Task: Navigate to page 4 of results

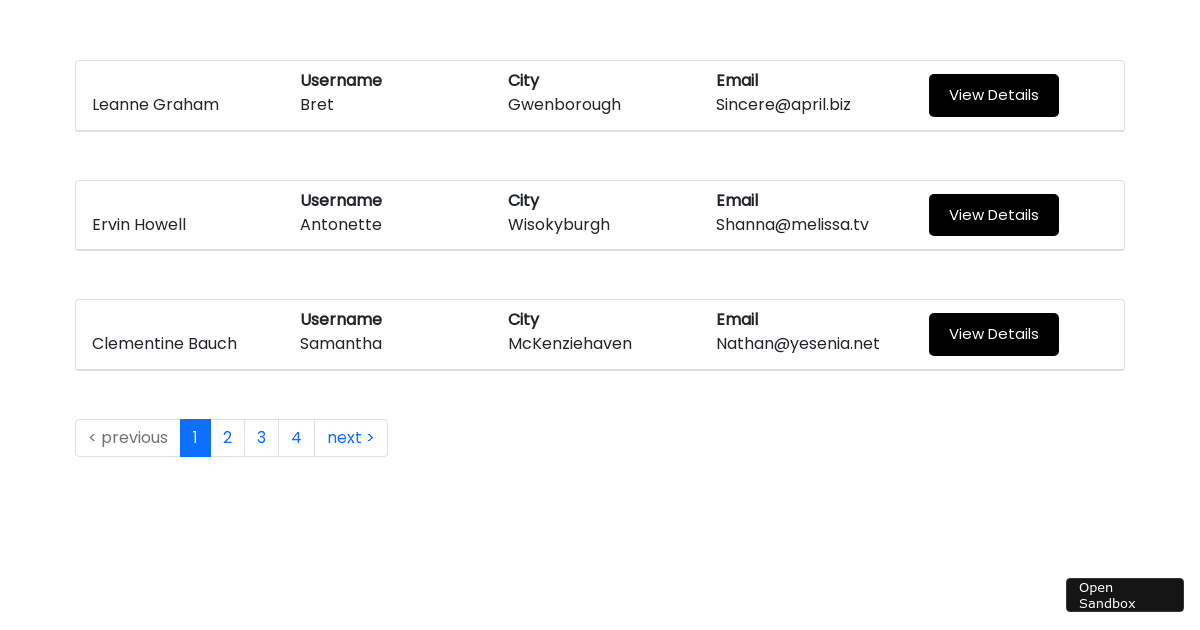Action: (x=296, y=438)
